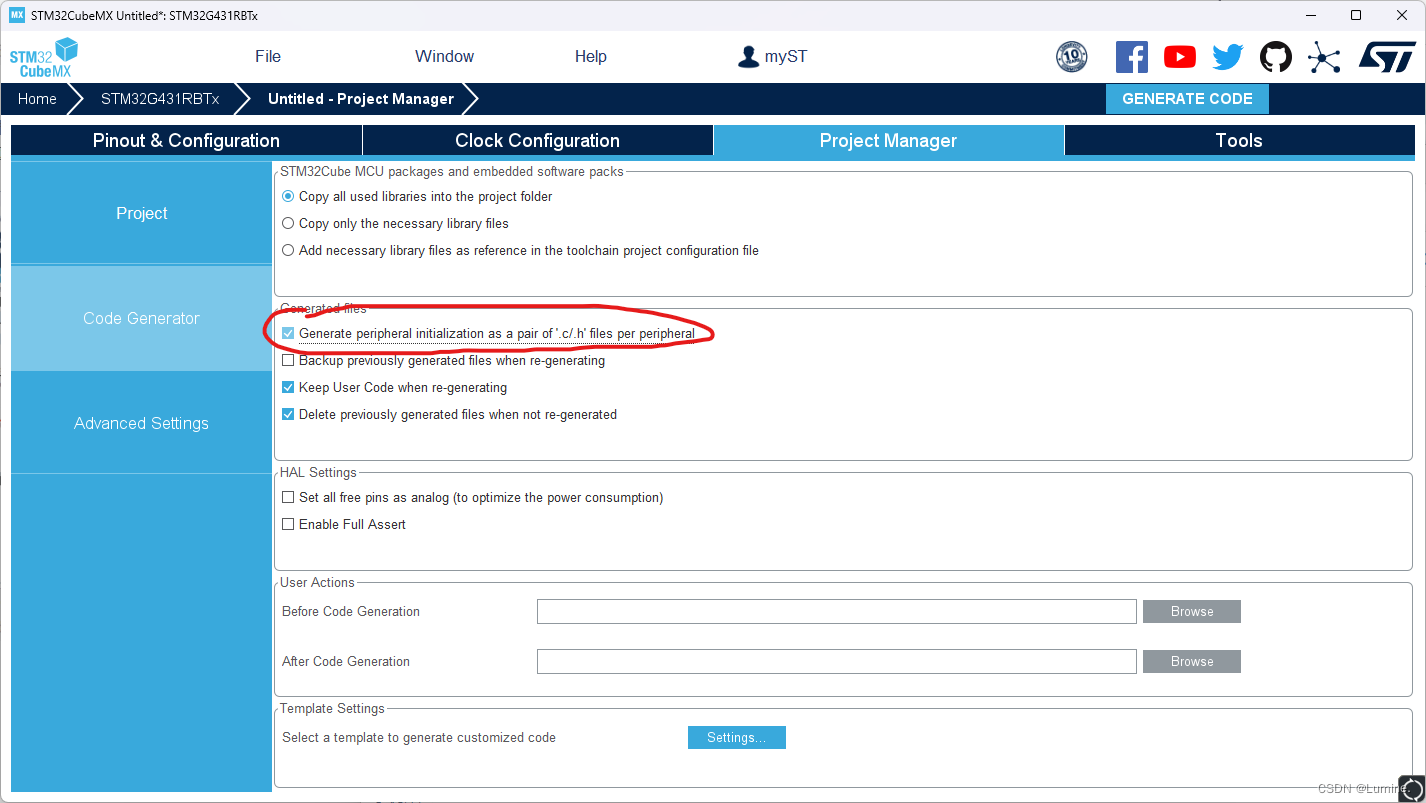Open the Code Generator side section
The height and width of the screenshot is (803, 1426).
(141, 318)
